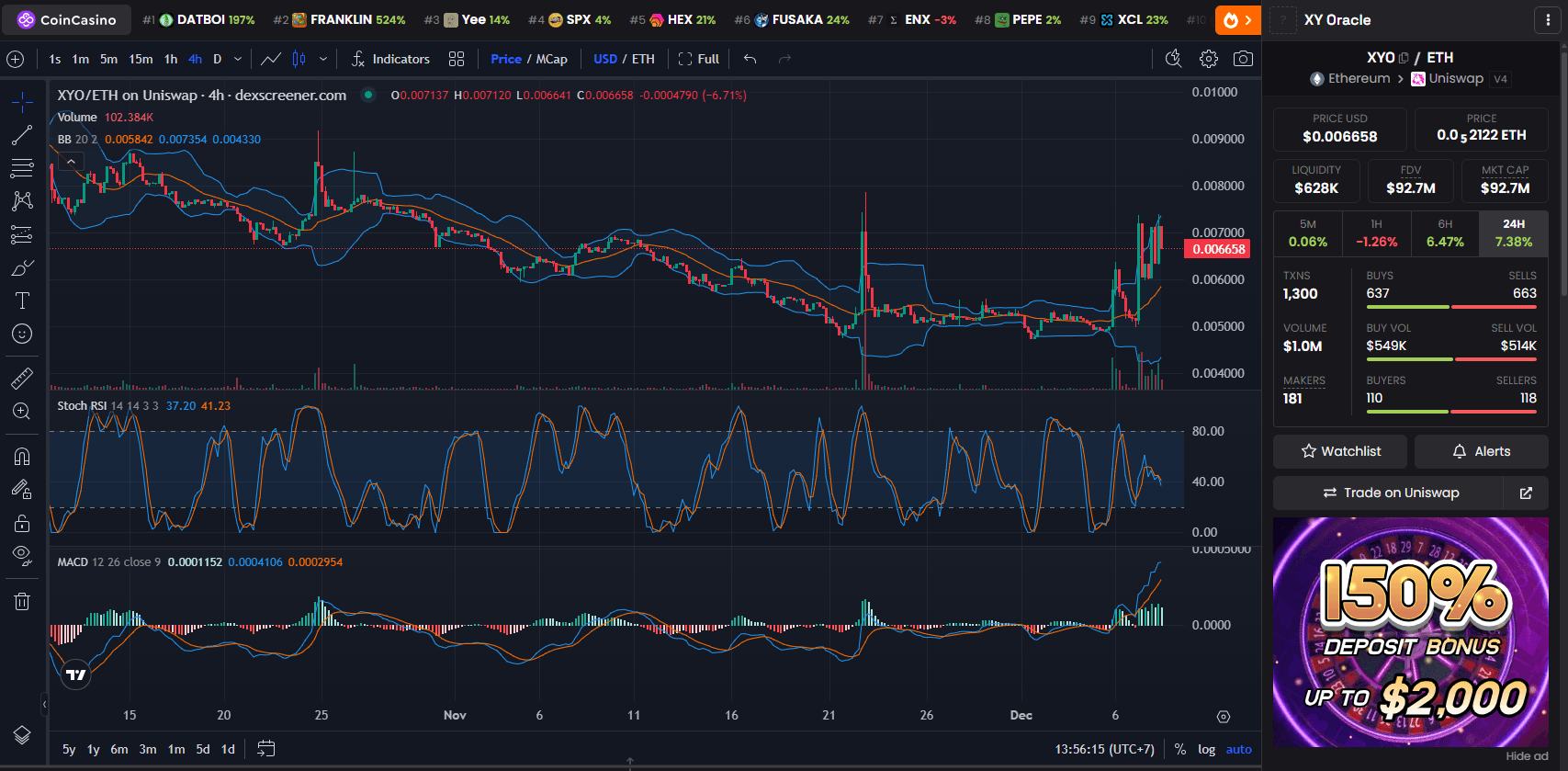1568x771 pixels.
Task: Select the D daily timeframe
Action: (x=218, y=59)
